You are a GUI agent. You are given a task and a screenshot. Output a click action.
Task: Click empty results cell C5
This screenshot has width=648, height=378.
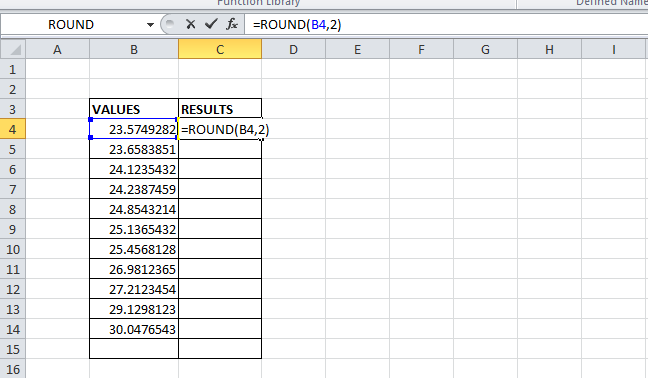pos(220,149)
